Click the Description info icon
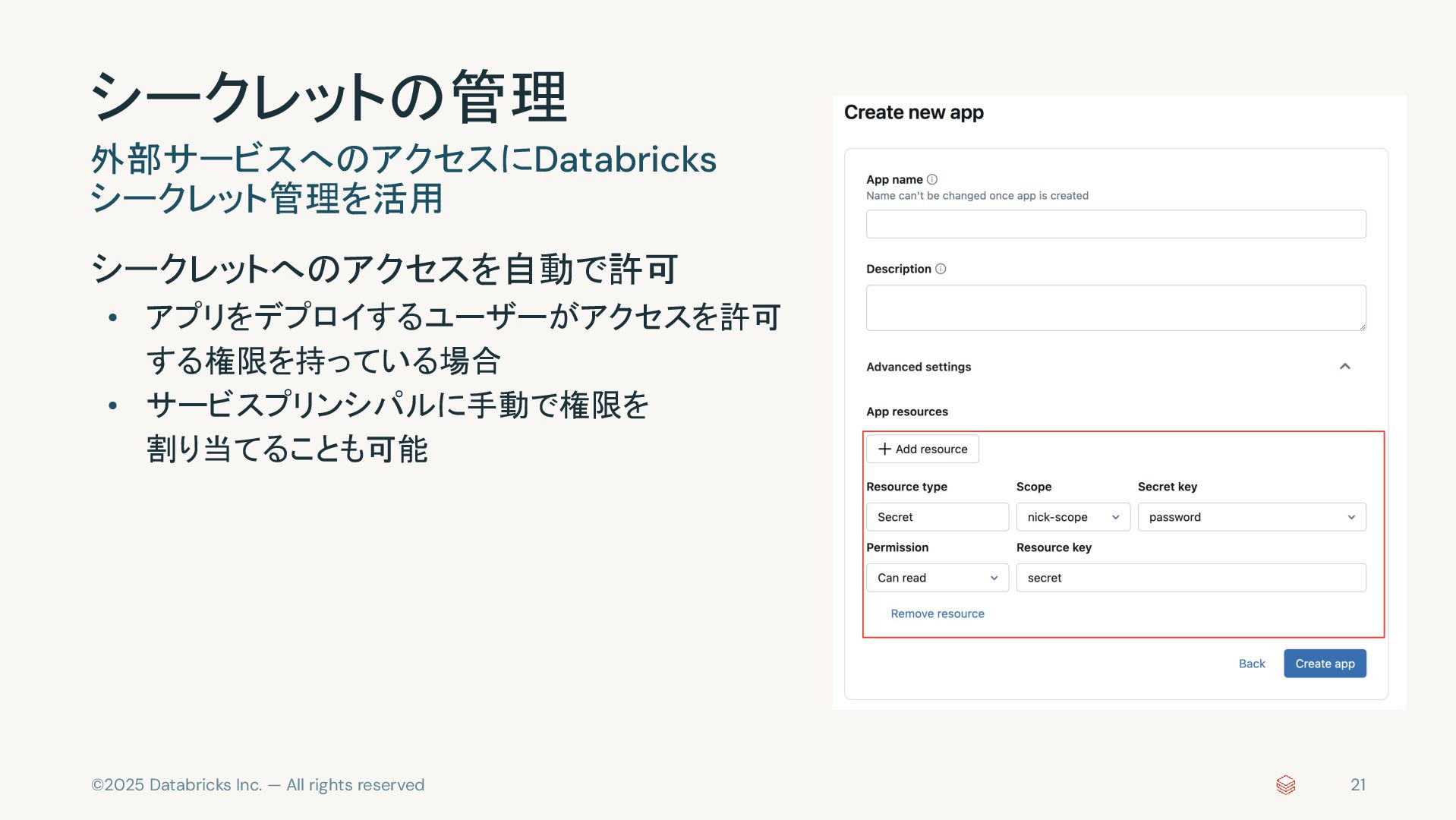The height and width of the screenshot is (820, 1456). pyautogui.click(x=941, y=269)
